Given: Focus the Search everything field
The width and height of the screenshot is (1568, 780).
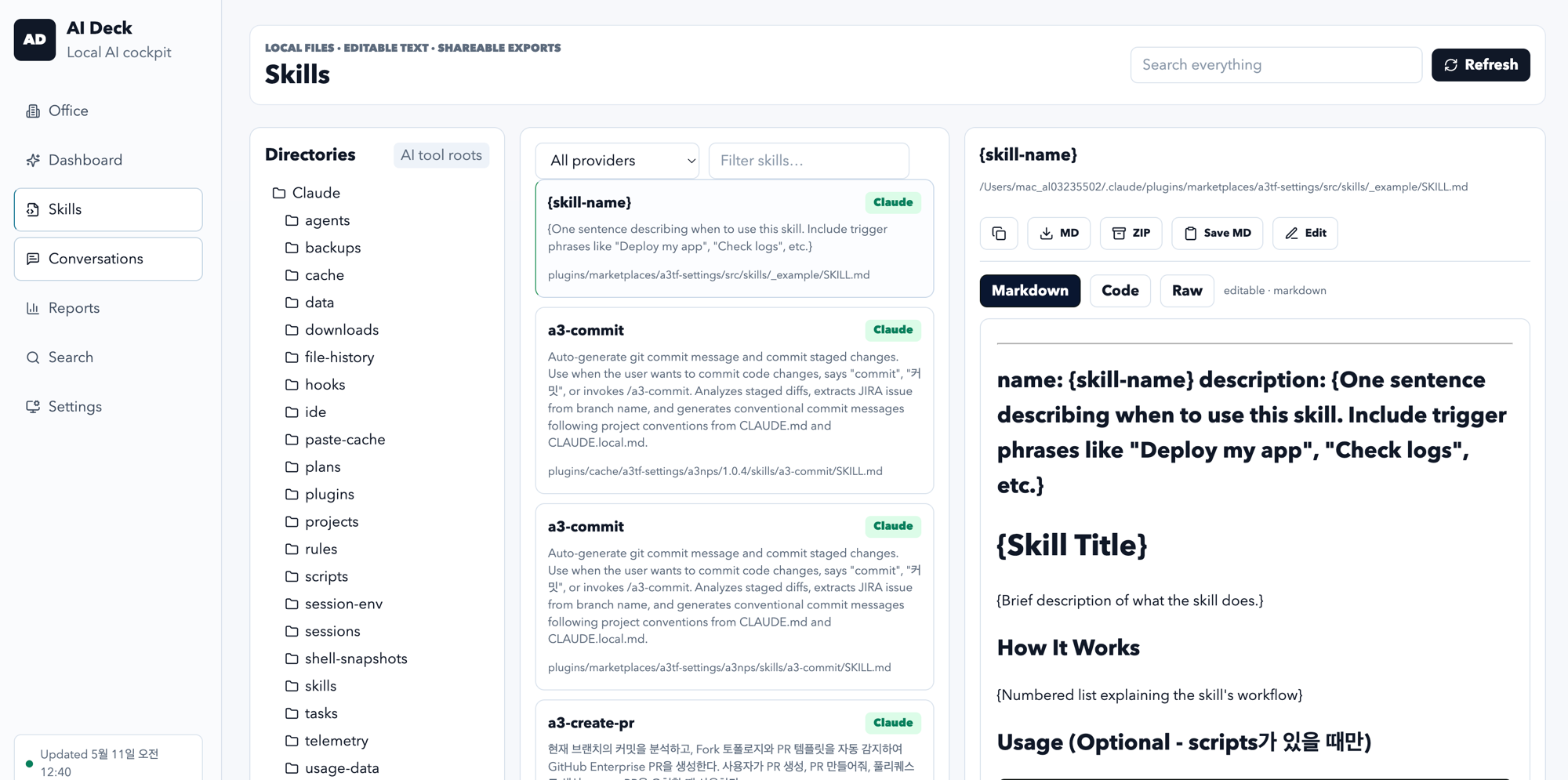Looking at the screenshot, I should (x=1276, y=65).
